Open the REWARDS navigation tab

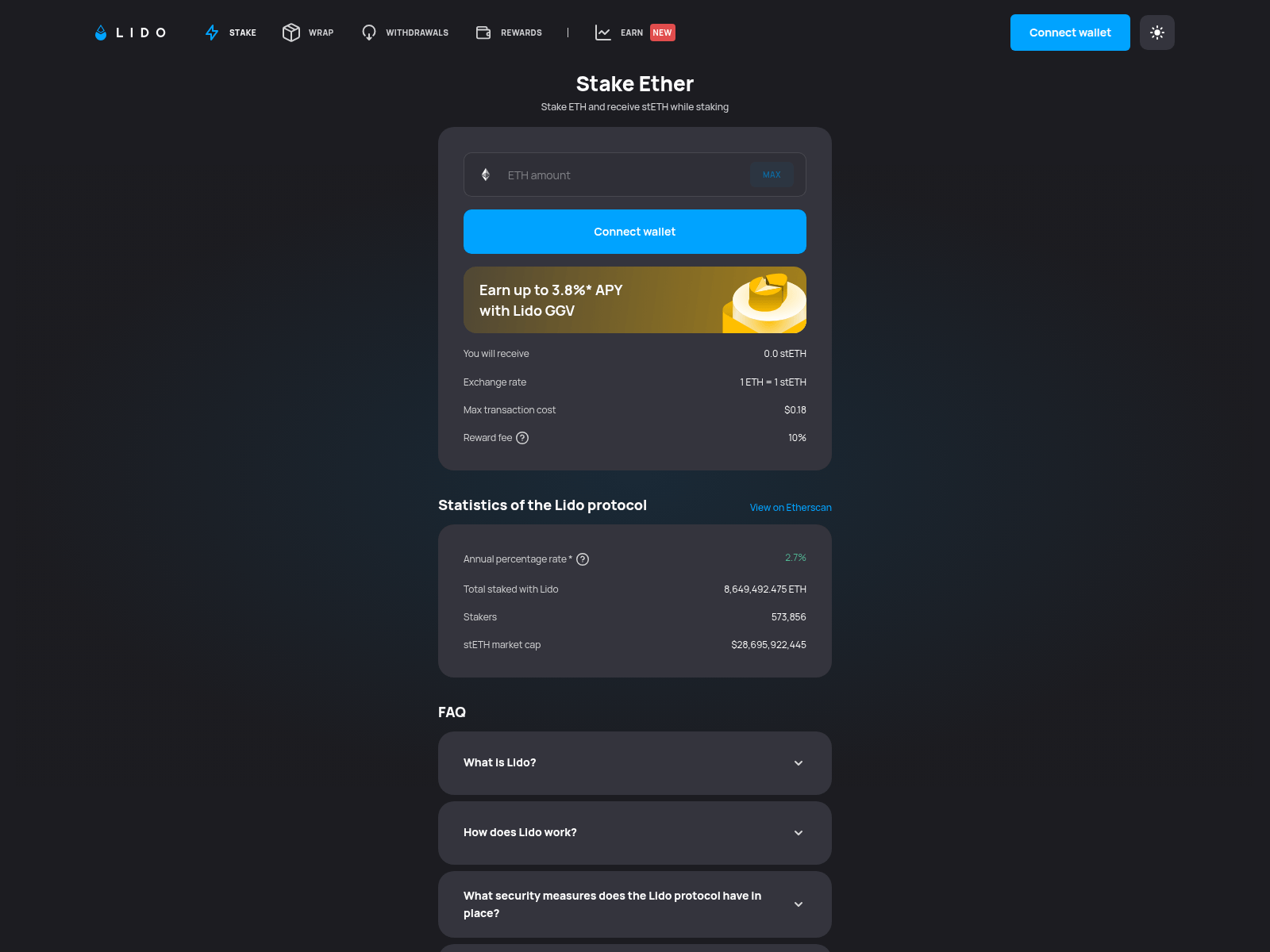509,33
